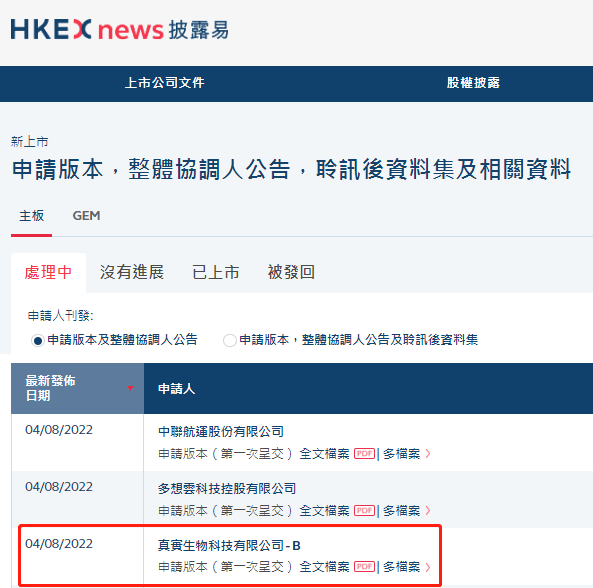Select 申請版本，整體協調人公告及聆訊後資料集 radio option
The width and height of the screenshot is (593, 588).
pyautogui.click(x=230, y=340)
